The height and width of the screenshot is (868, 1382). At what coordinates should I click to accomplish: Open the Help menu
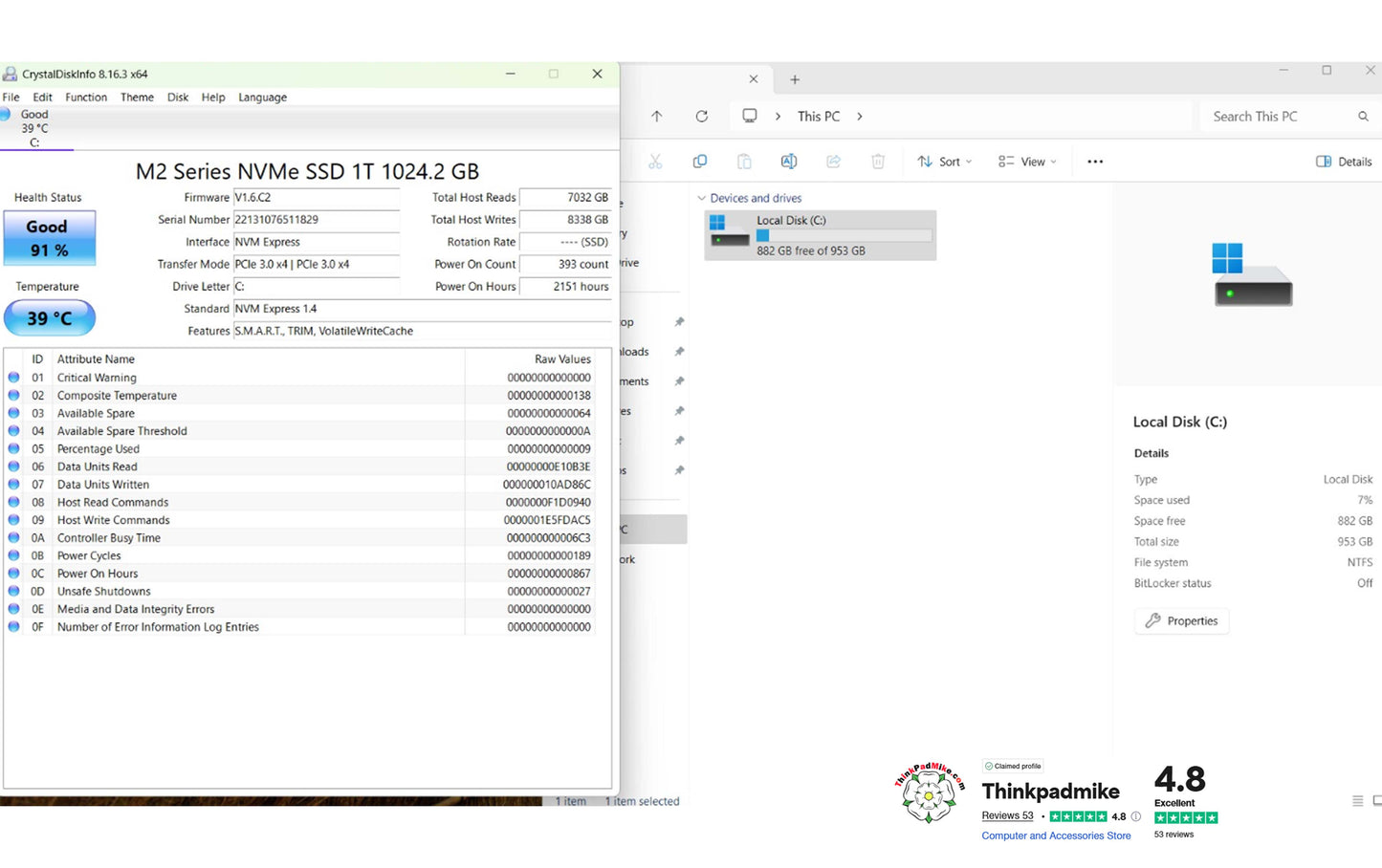pyautogui.click(x=213, y=98)
